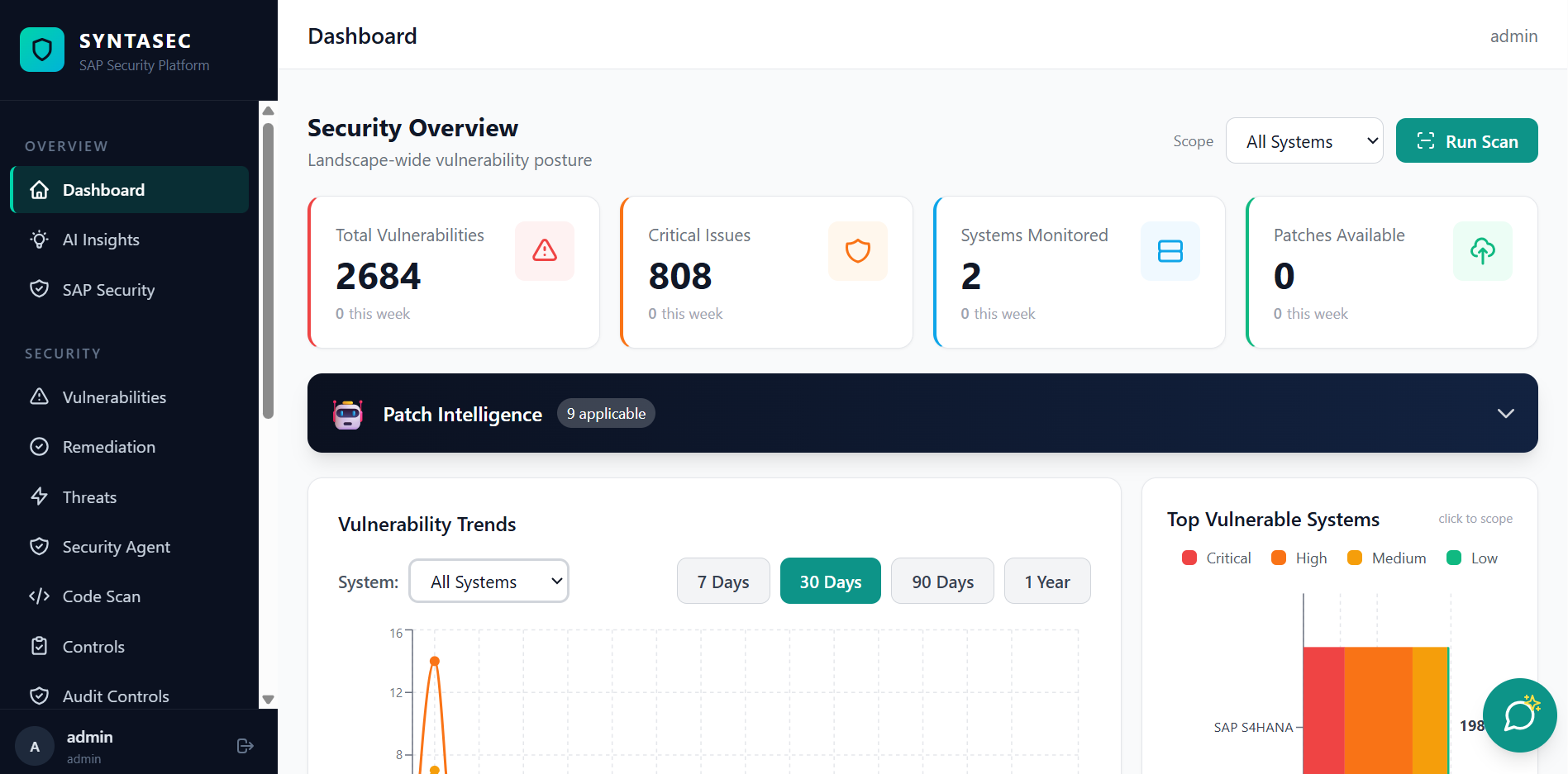
Task: Open the Dashboard menu item
Action: pos(130,190)
